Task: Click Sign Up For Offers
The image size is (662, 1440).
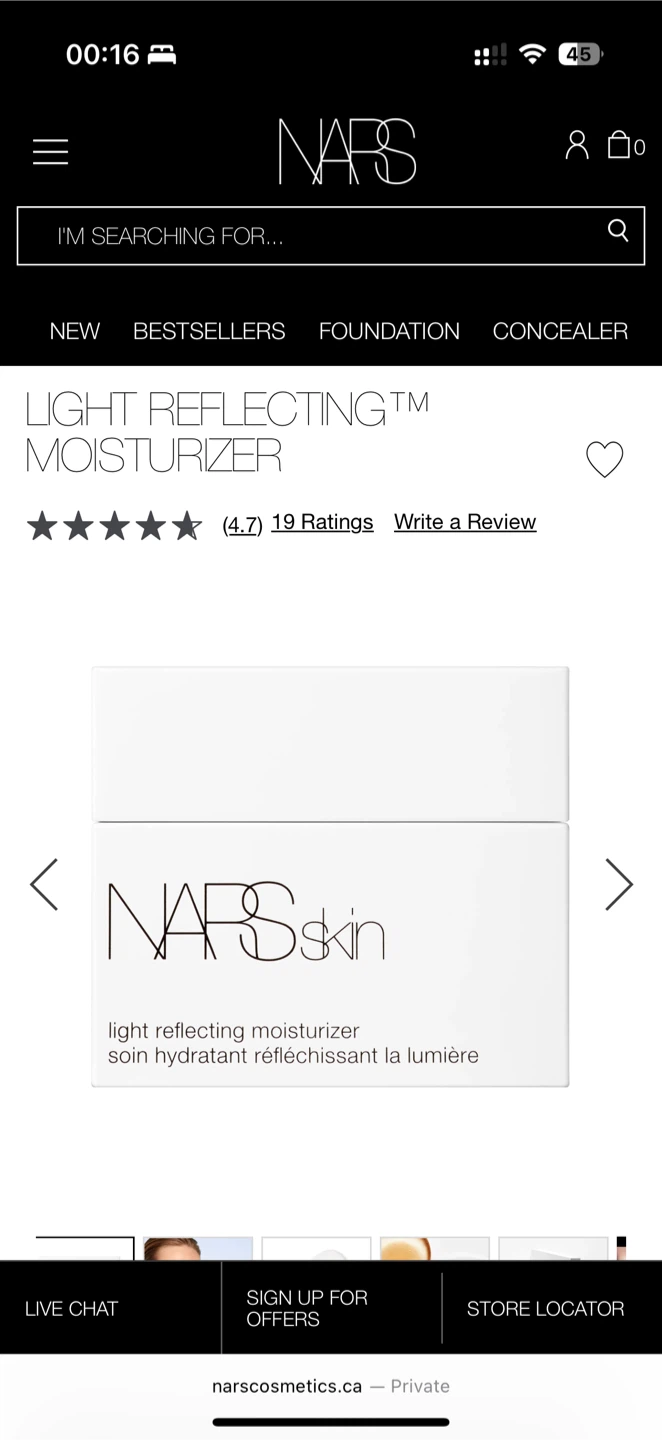Action: tap(307, 1308)
